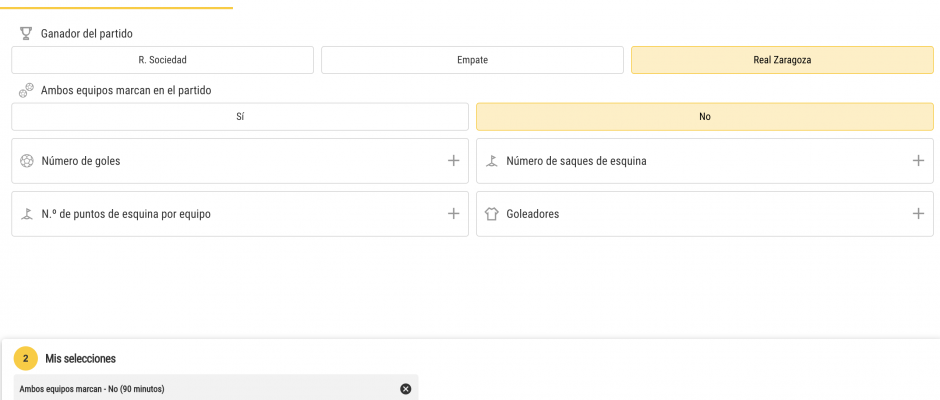Choose Sí for both teams scoring
Screen dimensions: 940x400
pos(240,116)
